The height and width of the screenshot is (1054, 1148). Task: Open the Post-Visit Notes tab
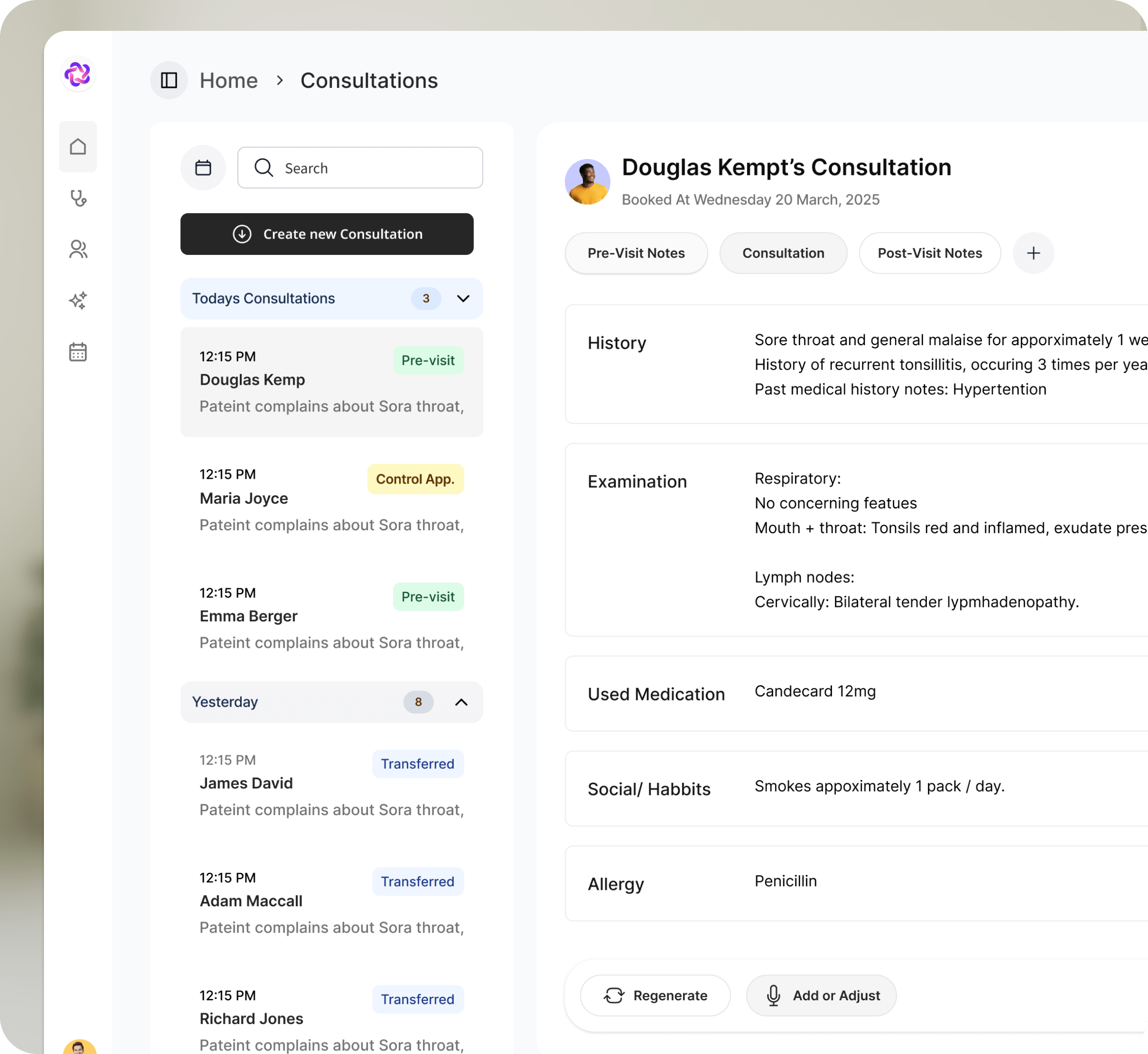point(929,253)
